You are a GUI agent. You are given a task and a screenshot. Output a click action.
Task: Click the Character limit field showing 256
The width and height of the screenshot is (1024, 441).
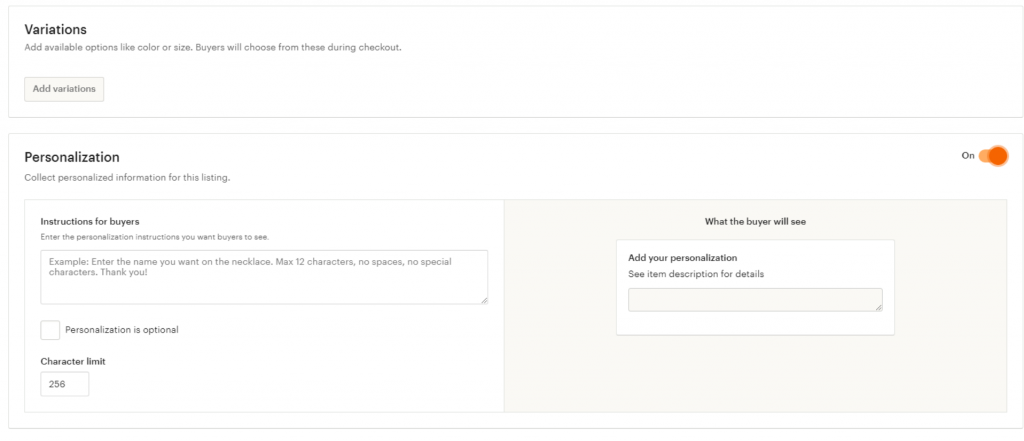65,384
